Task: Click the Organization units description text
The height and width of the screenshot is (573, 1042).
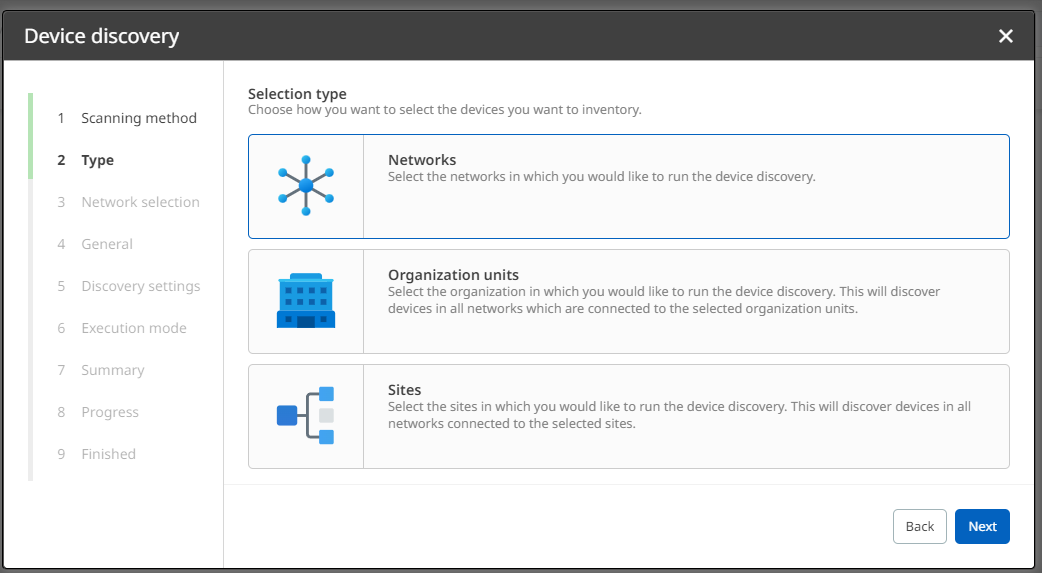Action: tap(663, 300)
